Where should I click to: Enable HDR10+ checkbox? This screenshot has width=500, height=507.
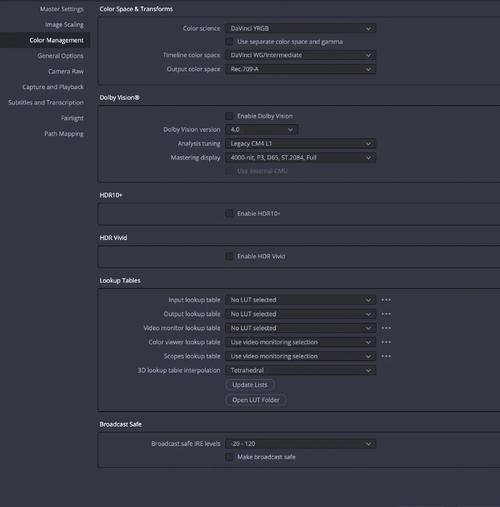[x=229, y=213]
